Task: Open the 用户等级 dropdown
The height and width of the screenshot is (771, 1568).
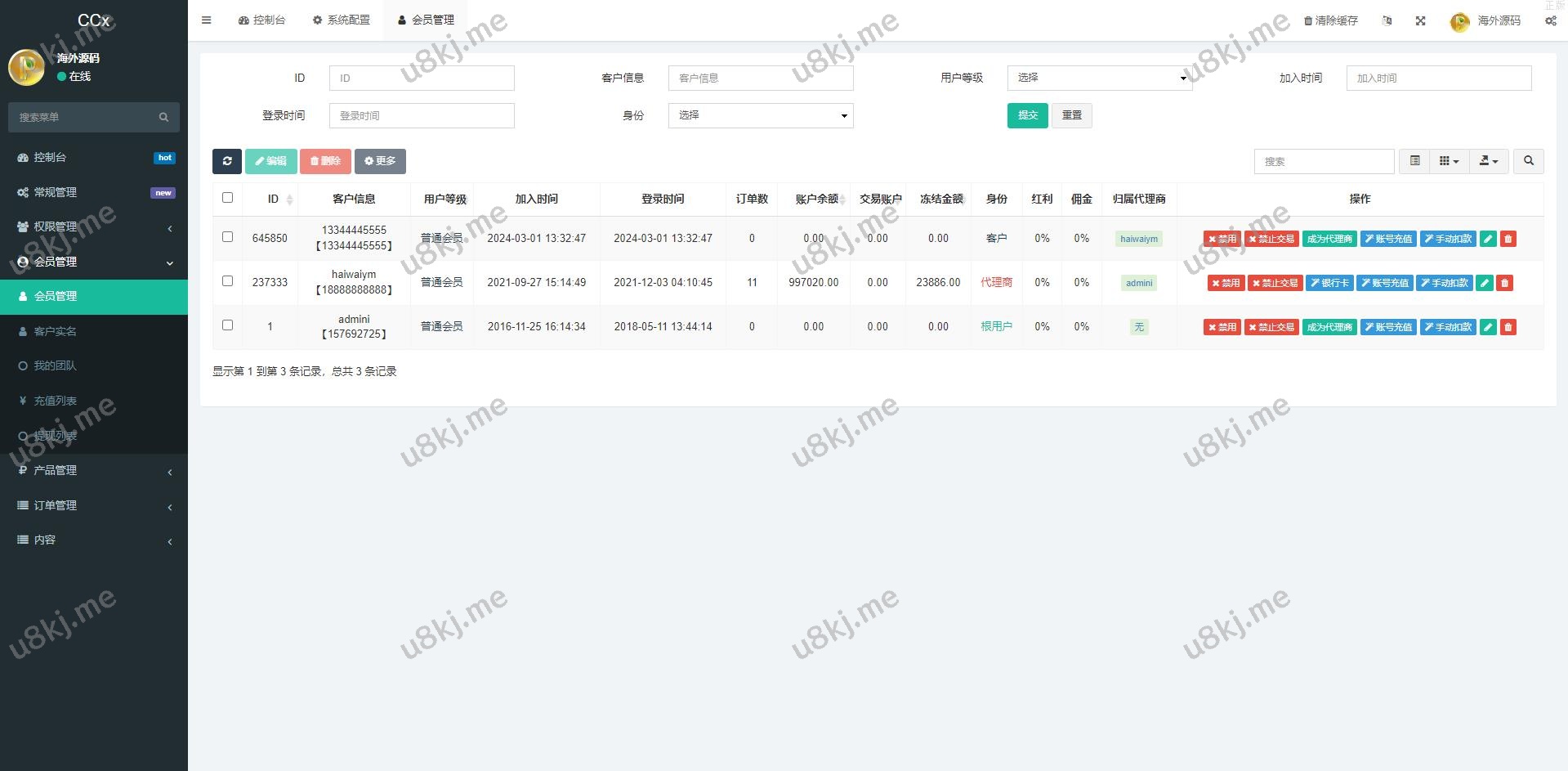Action: [1099, 78]
